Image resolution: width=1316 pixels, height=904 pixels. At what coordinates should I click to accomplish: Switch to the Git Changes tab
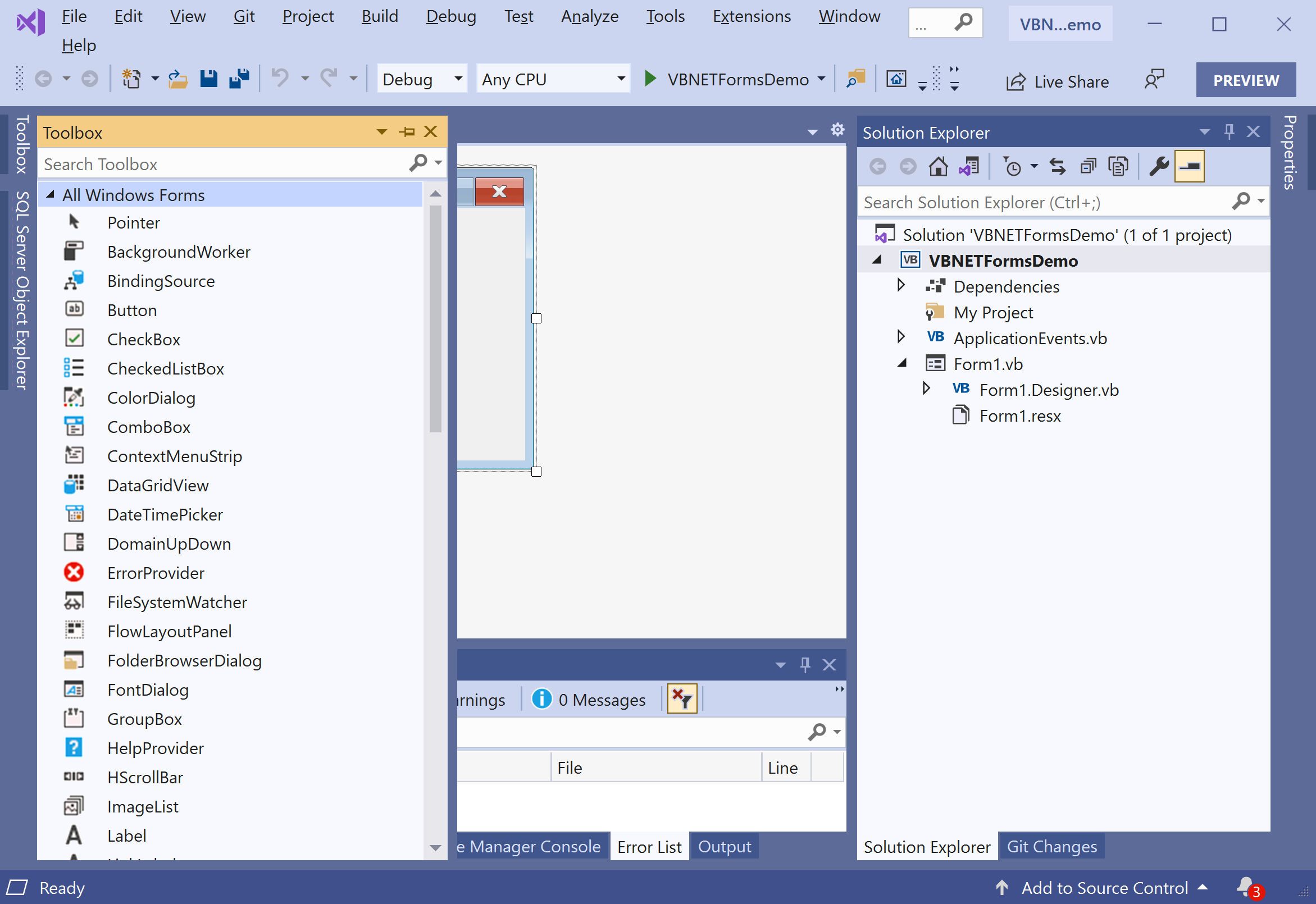[x=1051, y=846]
